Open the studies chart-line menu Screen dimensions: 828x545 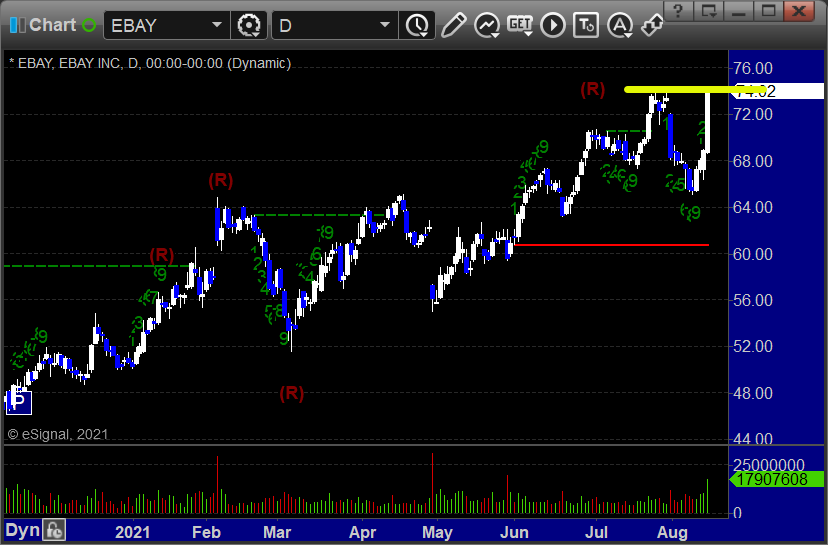click(x=487, y=25)
